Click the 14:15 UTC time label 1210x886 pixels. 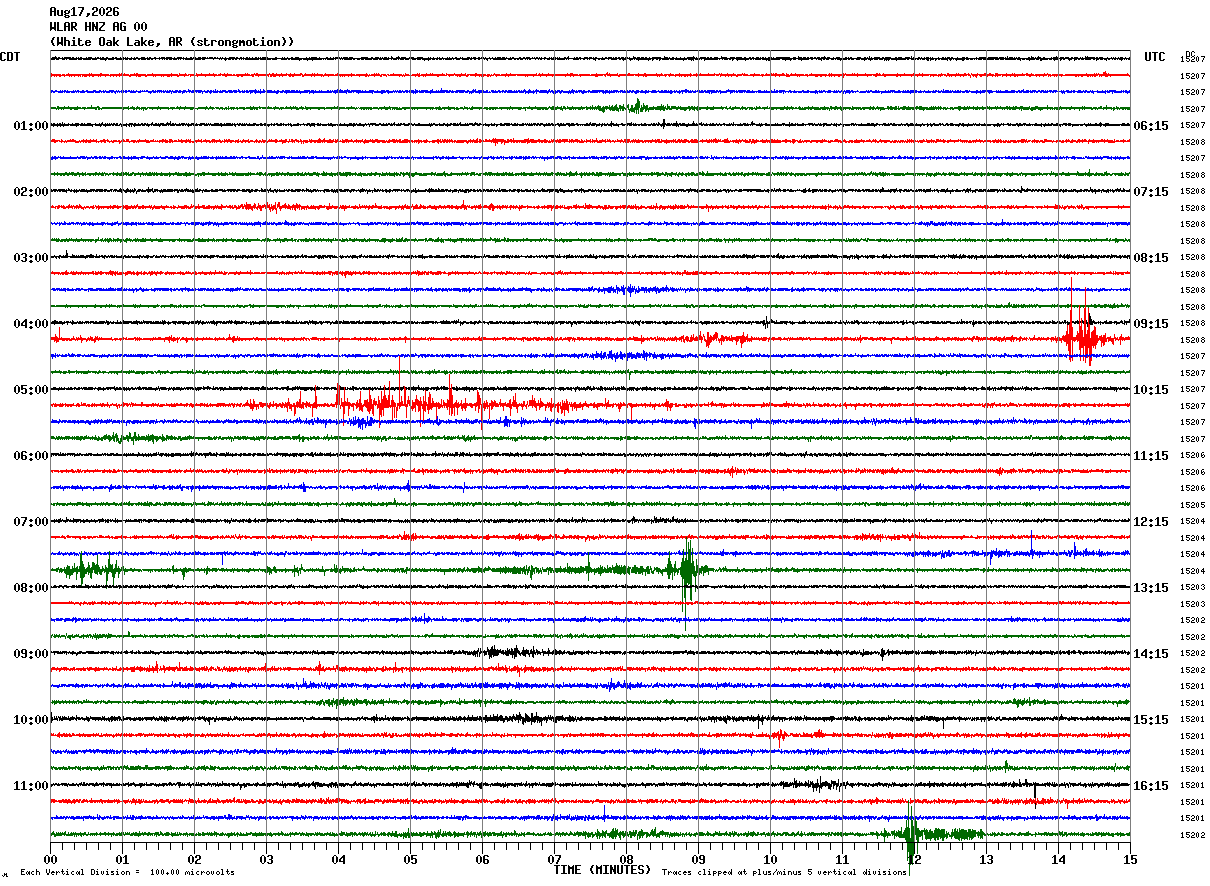pyautogui.click(x=1151, y=654)
